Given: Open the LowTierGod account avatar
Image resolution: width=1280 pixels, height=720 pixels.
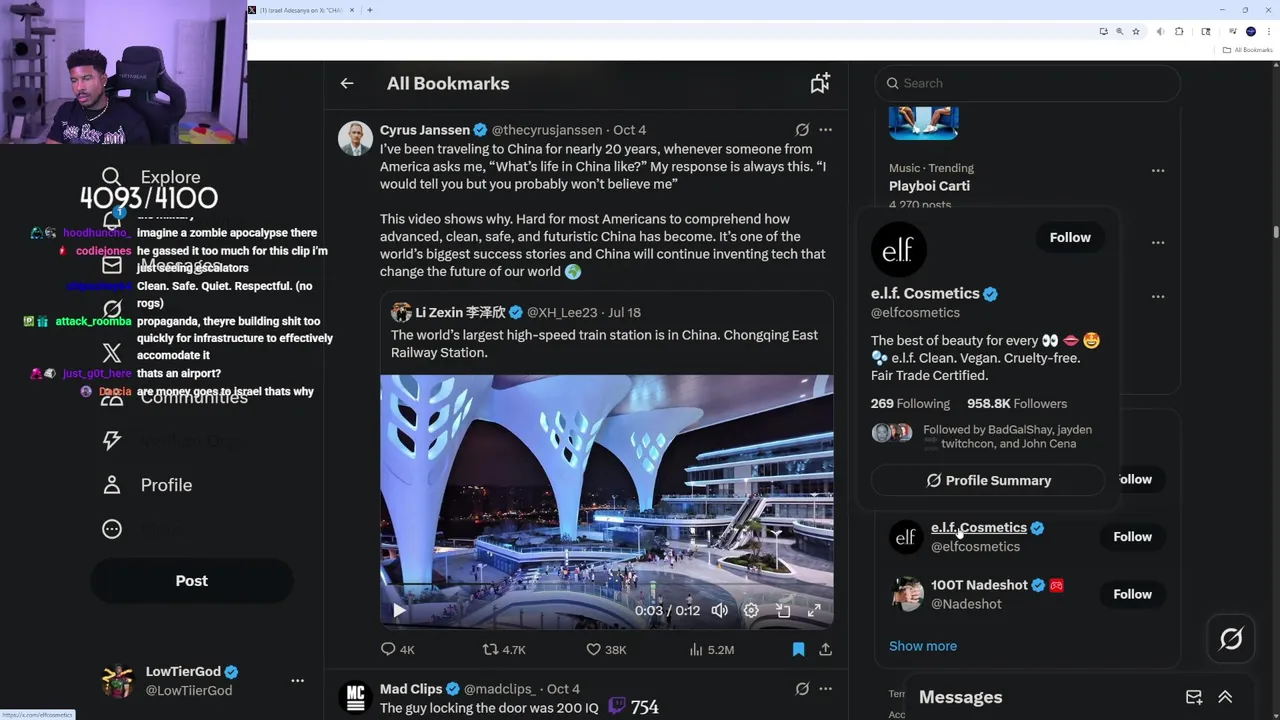Looking at the screenshot, I should coord(118,681).
